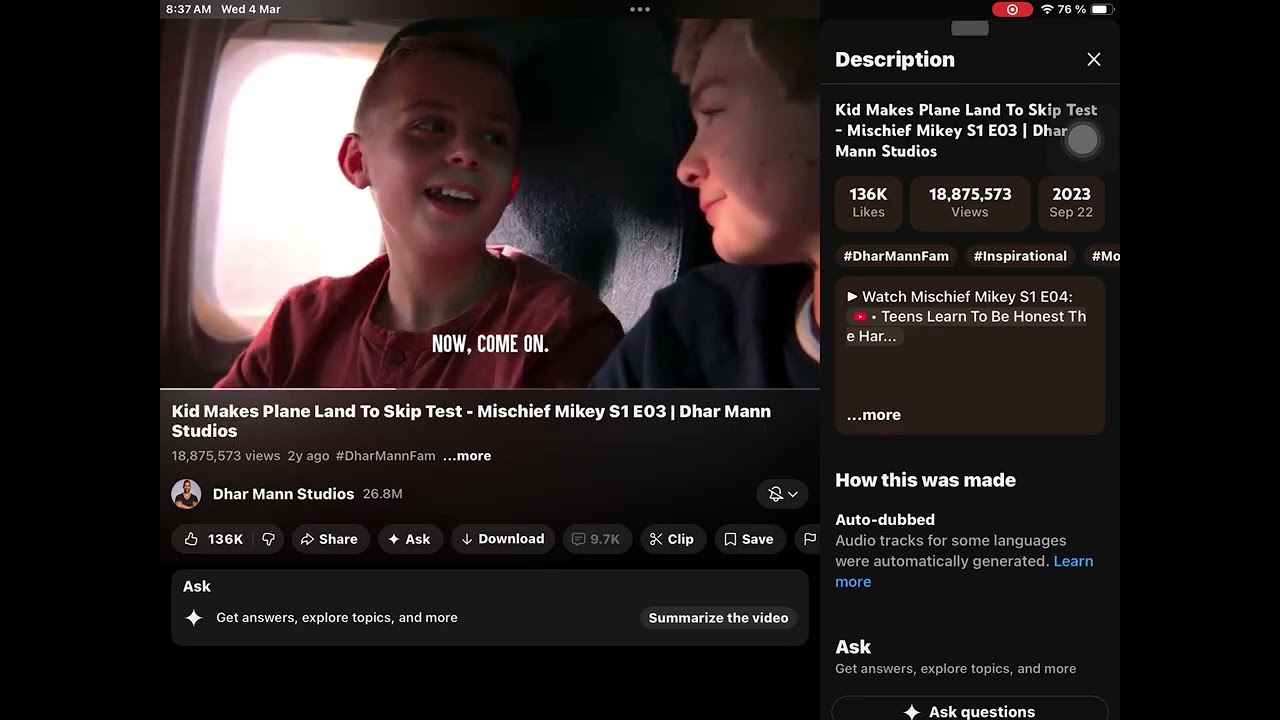The height and width of the screenshot is (720, 1280).
Task: Go to the Dhar Mann Studios channel name
Action: 283,494
